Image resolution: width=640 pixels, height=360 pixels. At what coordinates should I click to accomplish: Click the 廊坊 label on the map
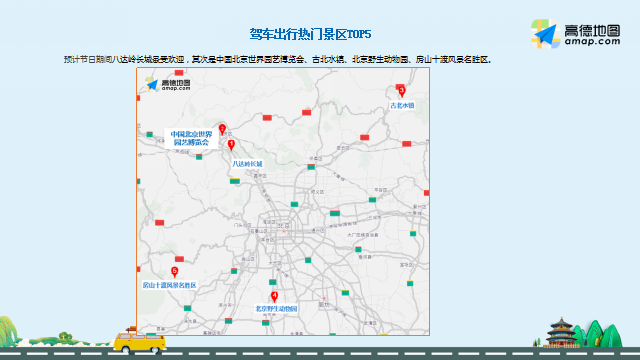[x=324, y=304]
